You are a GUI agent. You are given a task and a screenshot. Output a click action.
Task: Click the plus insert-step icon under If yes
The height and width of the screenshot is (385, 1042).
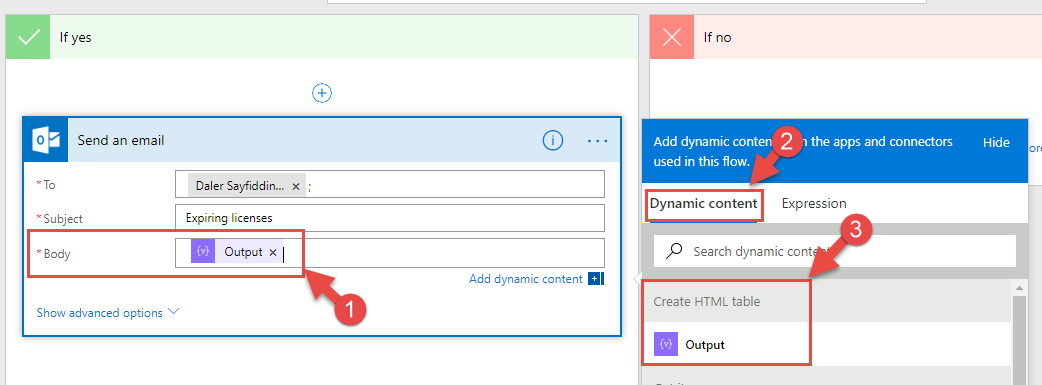coord(322,93)
